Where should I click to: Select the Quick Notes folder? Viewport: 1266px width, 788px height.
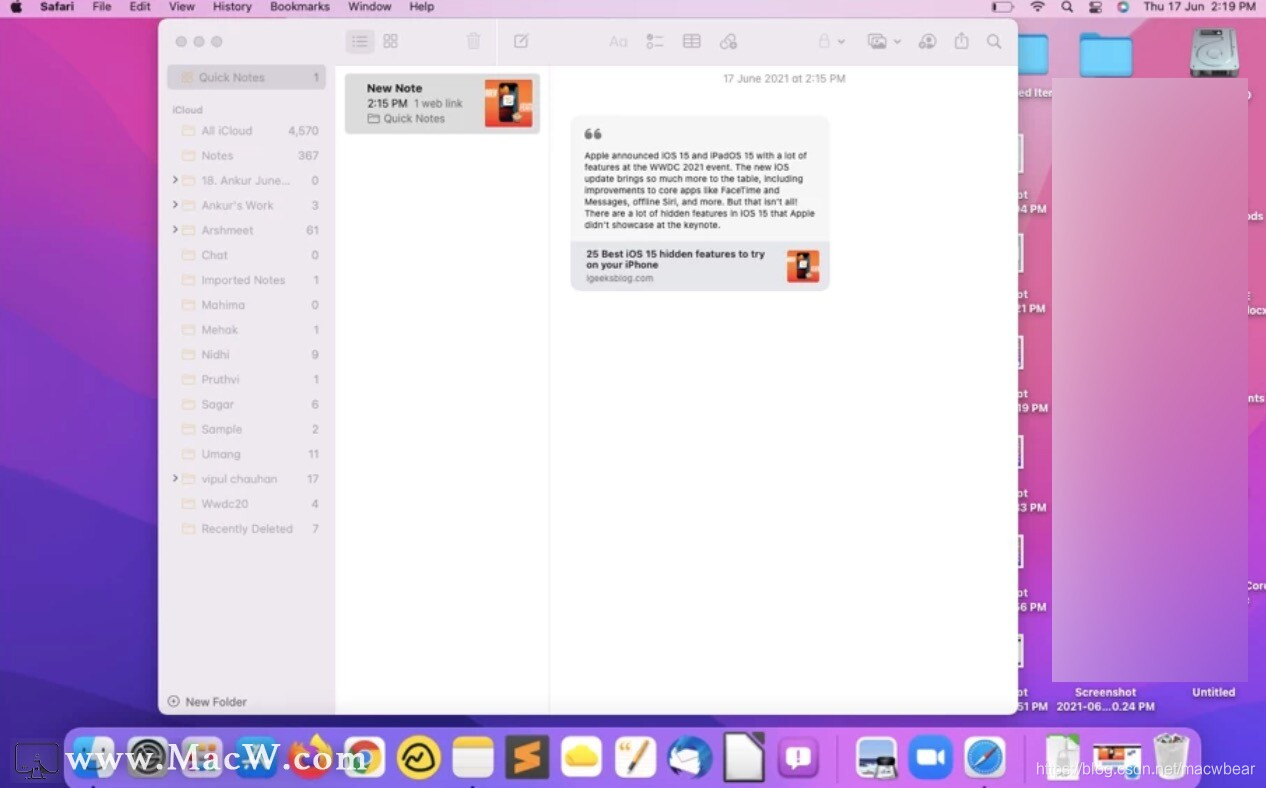coord(246,77)
